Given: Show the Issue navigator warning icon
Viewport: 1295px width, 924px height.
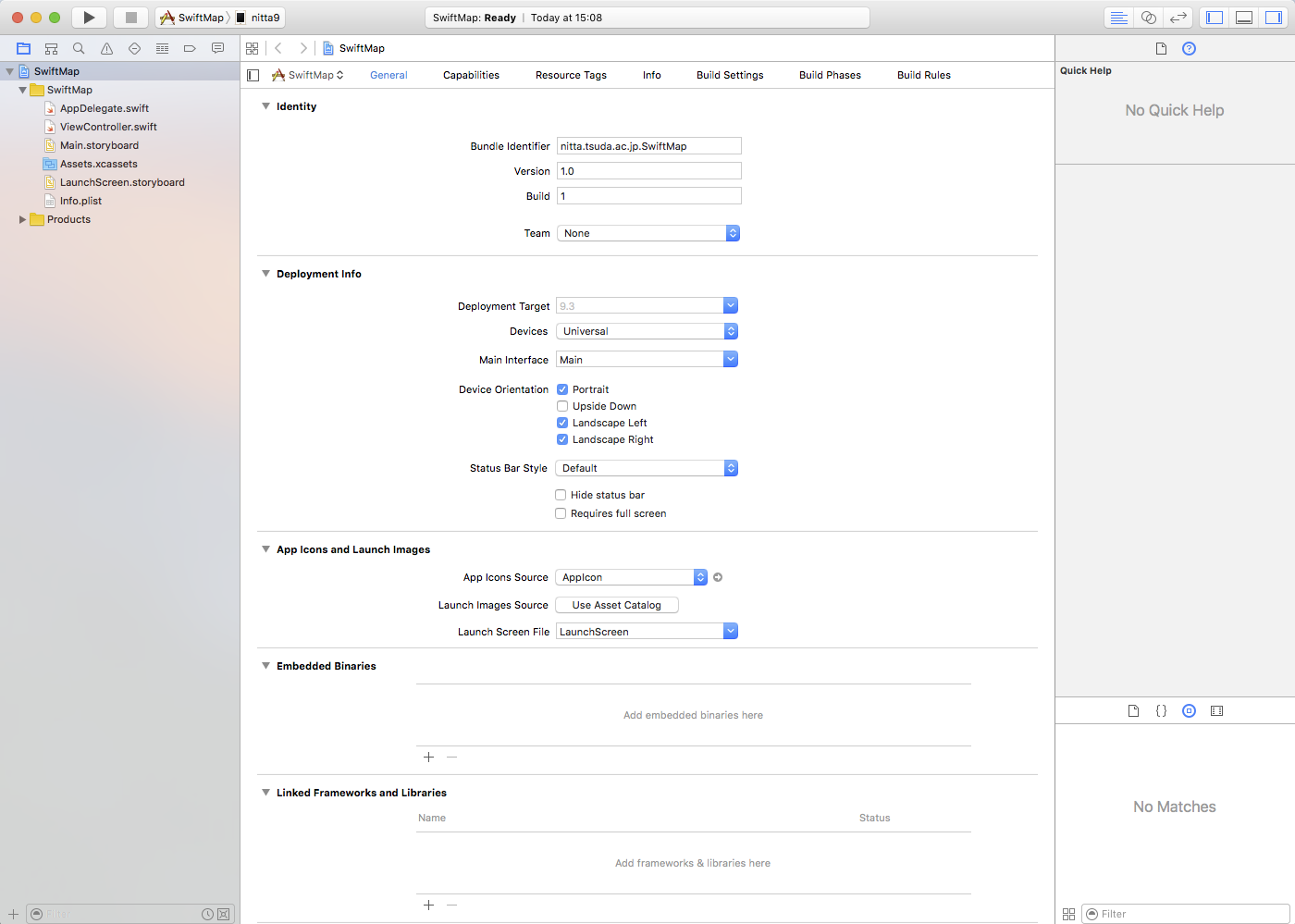Looking at the screenshot, I should click(x=106, y=48).
